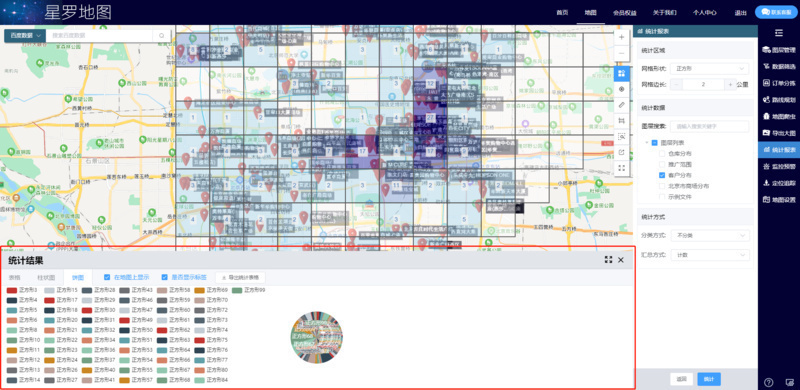Viewport: 800px width, 390px height.
Task: Open 地图爬虫 in the right sidebar
Action: coord(779,116)
